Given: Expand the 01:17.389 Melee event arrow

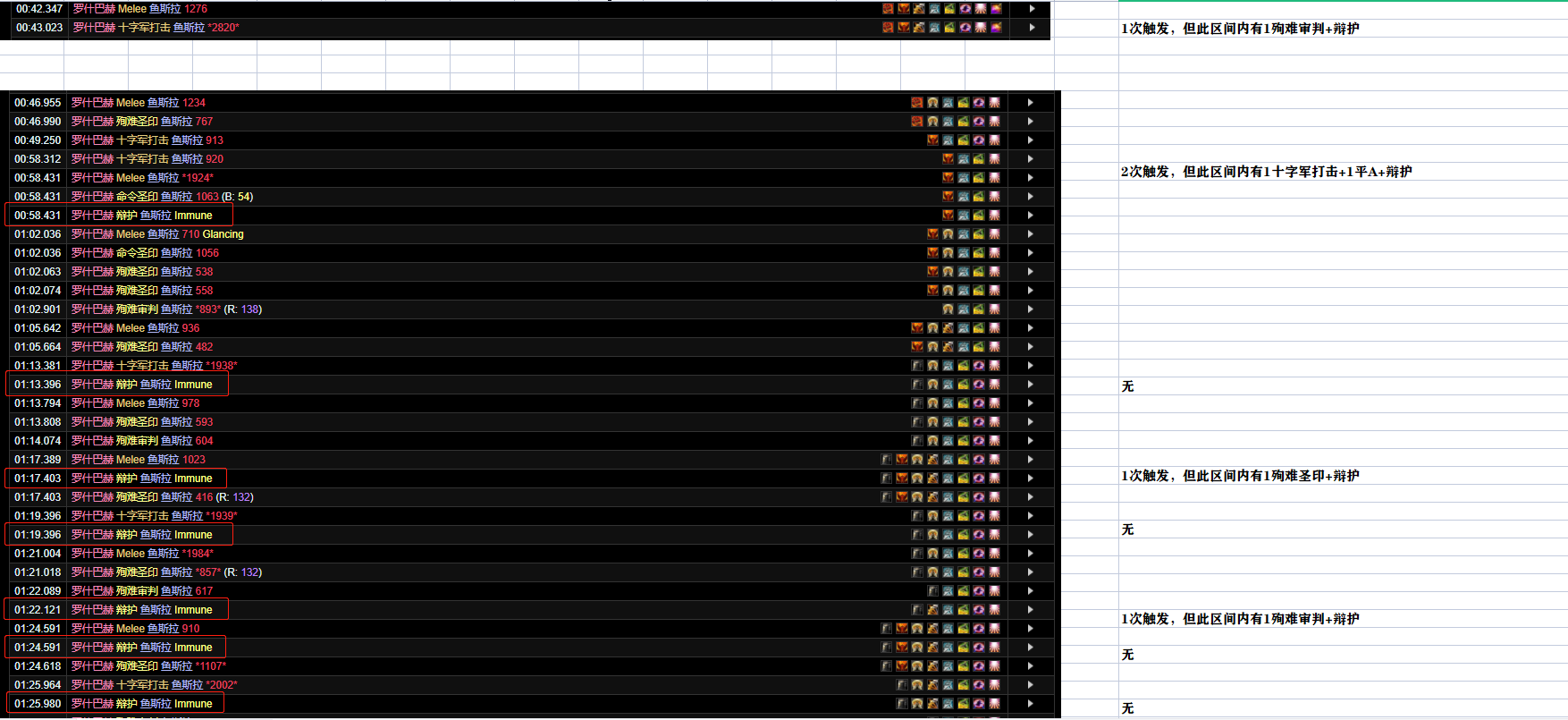Looking at the screenshot, I should coord(1030,460).
